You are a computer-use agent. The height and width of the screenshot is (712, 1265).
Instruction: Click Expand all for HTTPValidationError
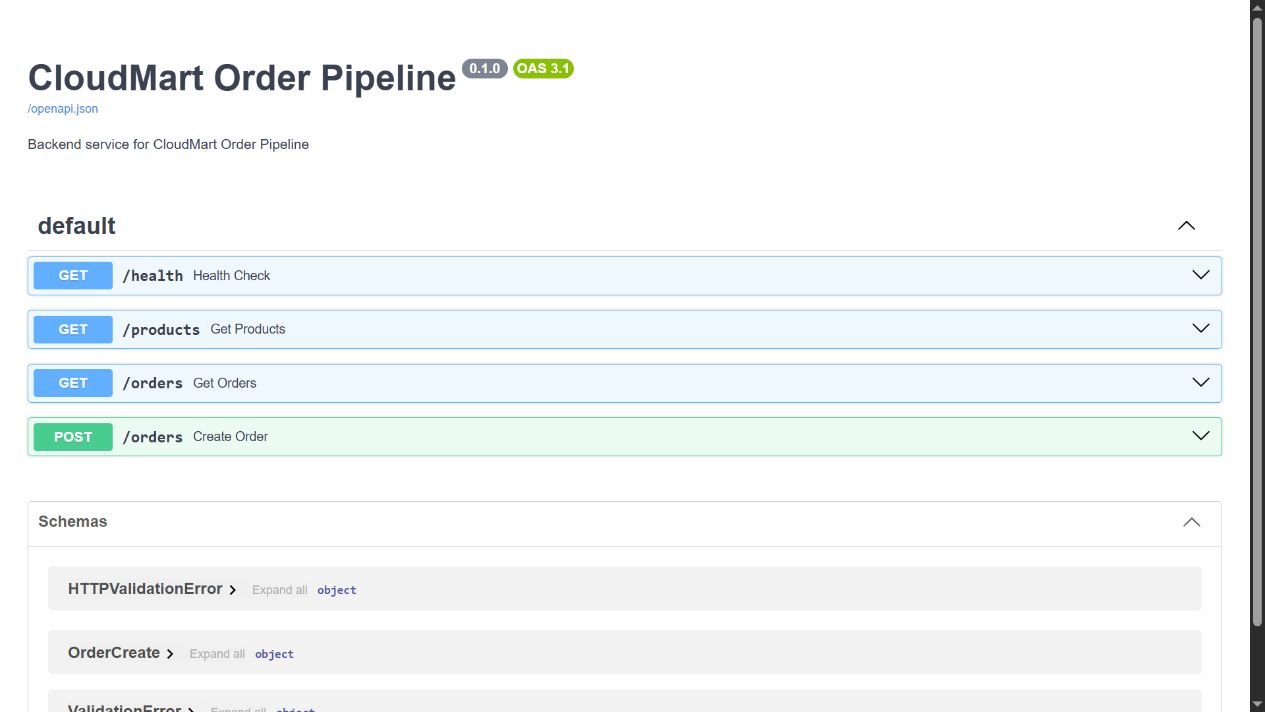pos(280,590)
